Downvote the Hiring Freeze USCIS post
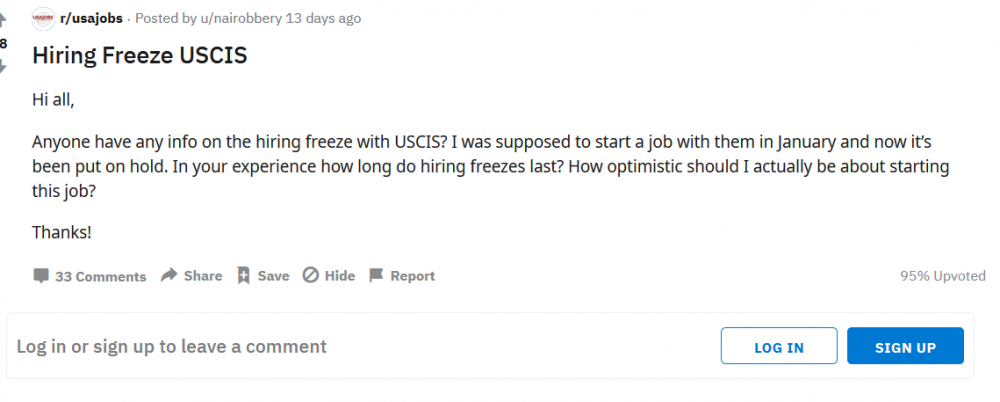This screenshot has width=1000, height=402. 3,66
